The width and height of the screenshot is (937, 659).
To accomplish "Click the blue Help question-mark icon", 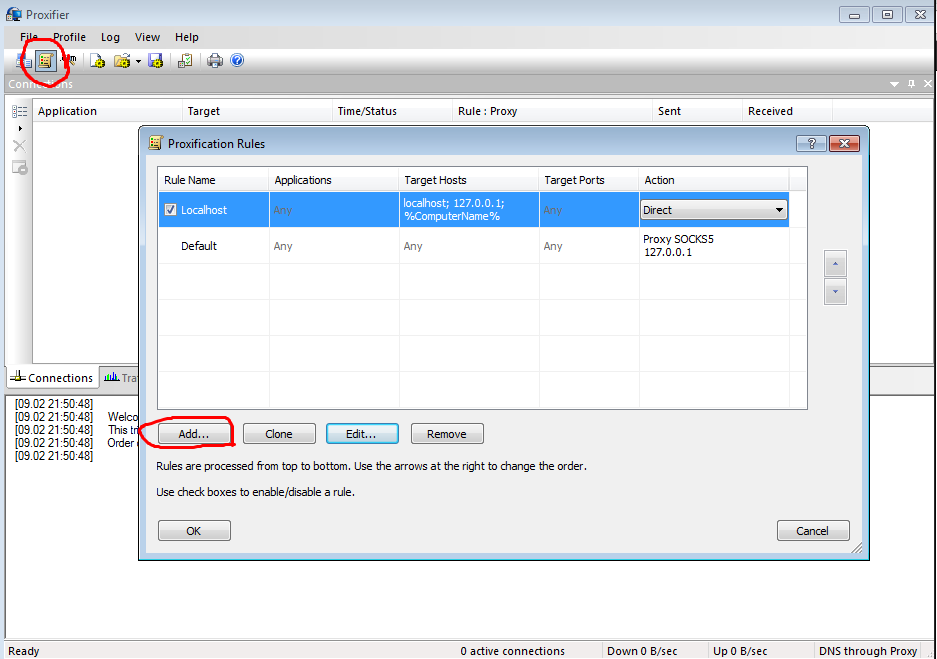I will [237, 61].
